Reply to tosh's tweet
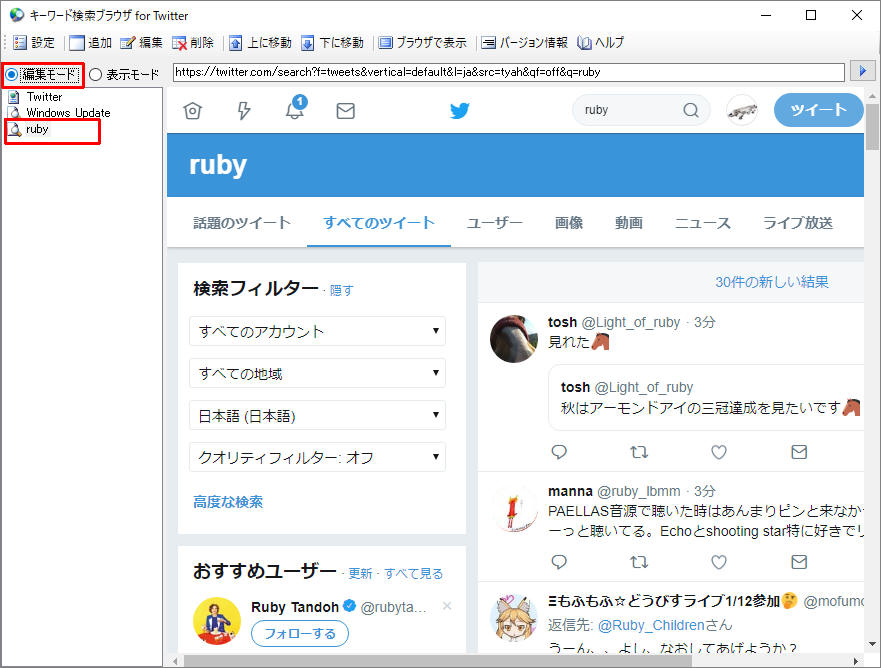Screen dimensions: 881x668 point(559,452)
